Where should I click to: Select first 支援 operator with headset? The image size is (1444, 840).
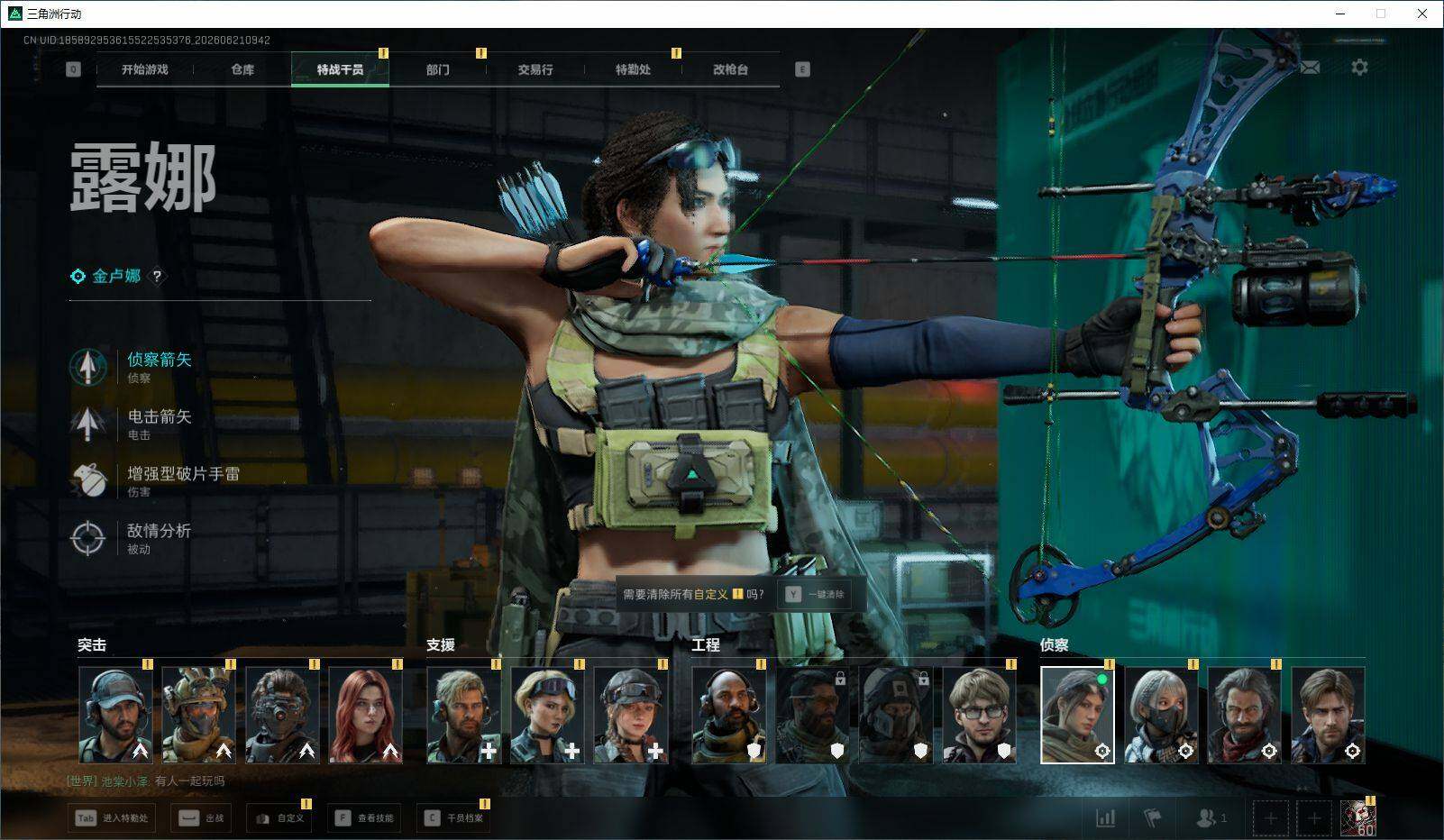(464, 715)
